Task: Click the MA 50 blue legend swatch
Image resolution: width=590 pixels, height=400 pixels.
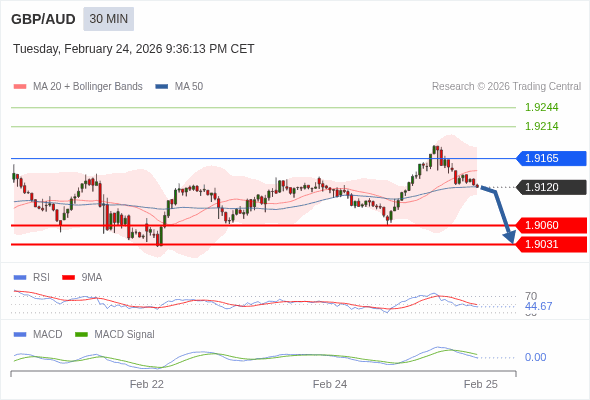Action: coord(162,87)
